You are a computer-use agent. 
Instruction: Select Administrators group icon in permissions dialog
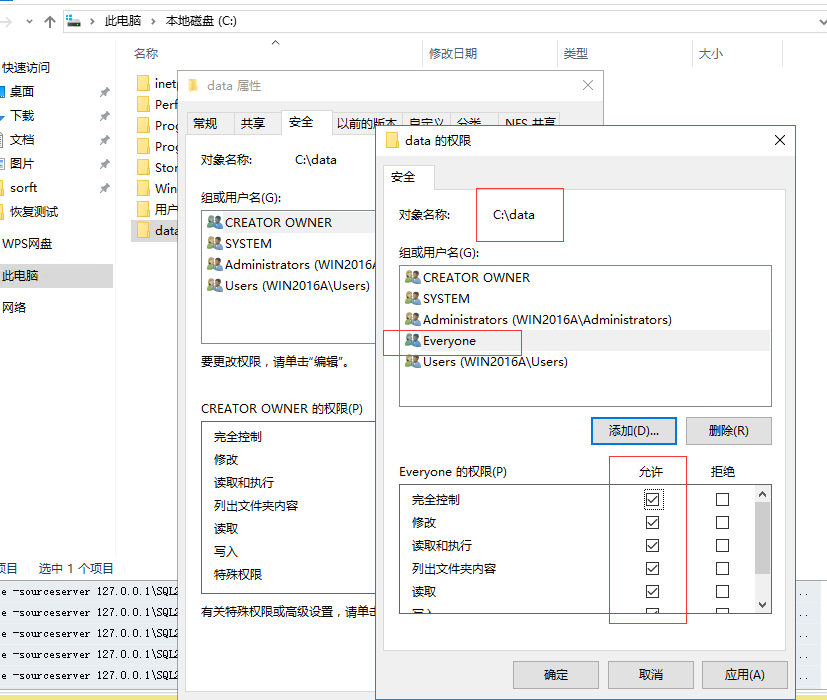point(412,319)
